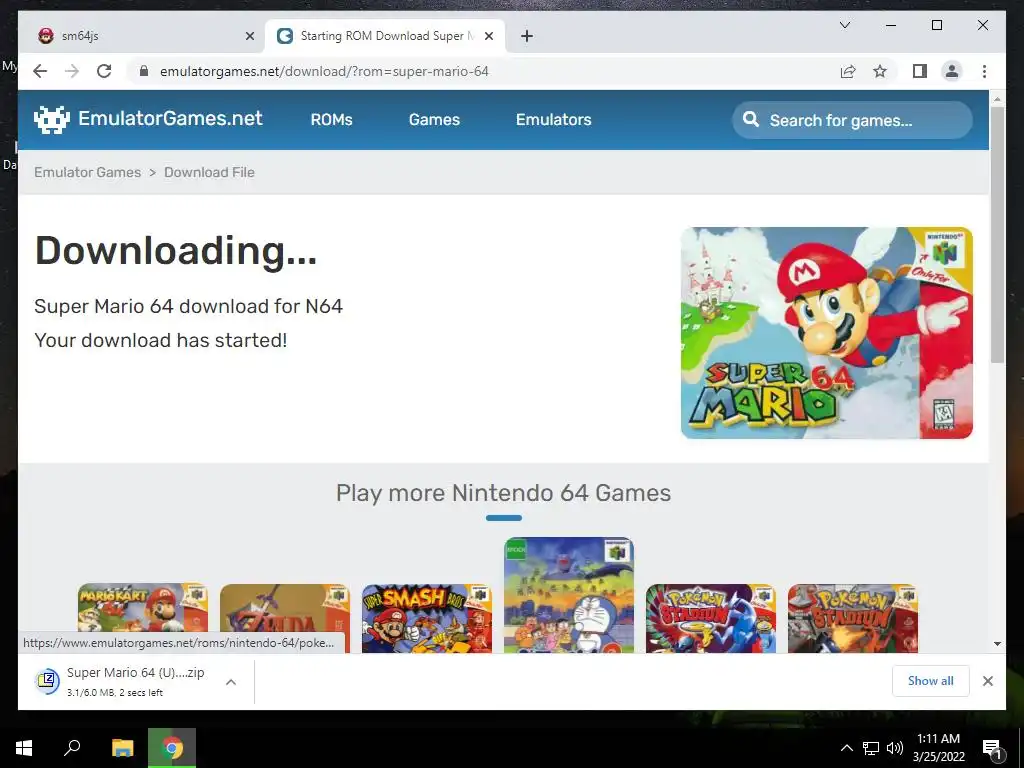Open the Emulators menu
Viewport: 1024px width, 768px height.
tap(554, 120)
